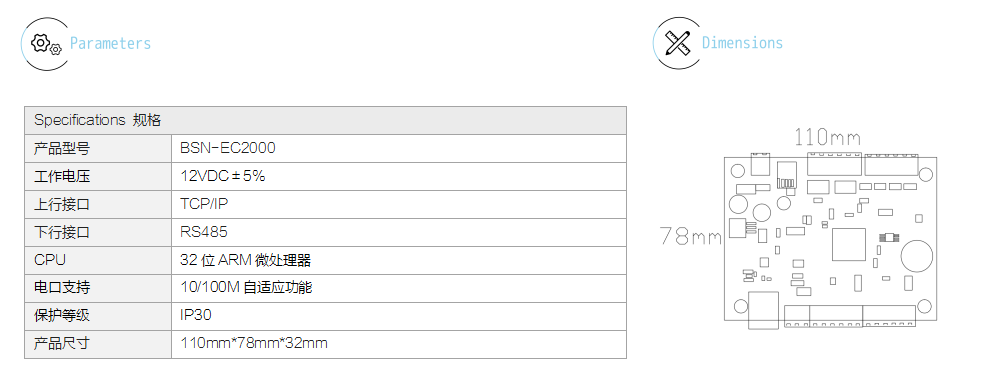
Task: Click the 110mm*78mm*32mm size cell
Action: 399,344
